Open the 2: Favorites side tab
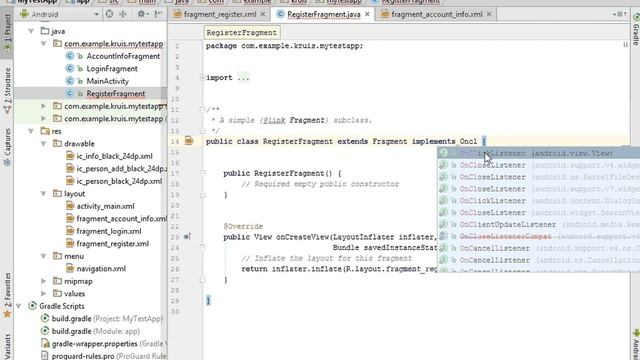Screen dimensions: 640x360 (x=7, y=295)
